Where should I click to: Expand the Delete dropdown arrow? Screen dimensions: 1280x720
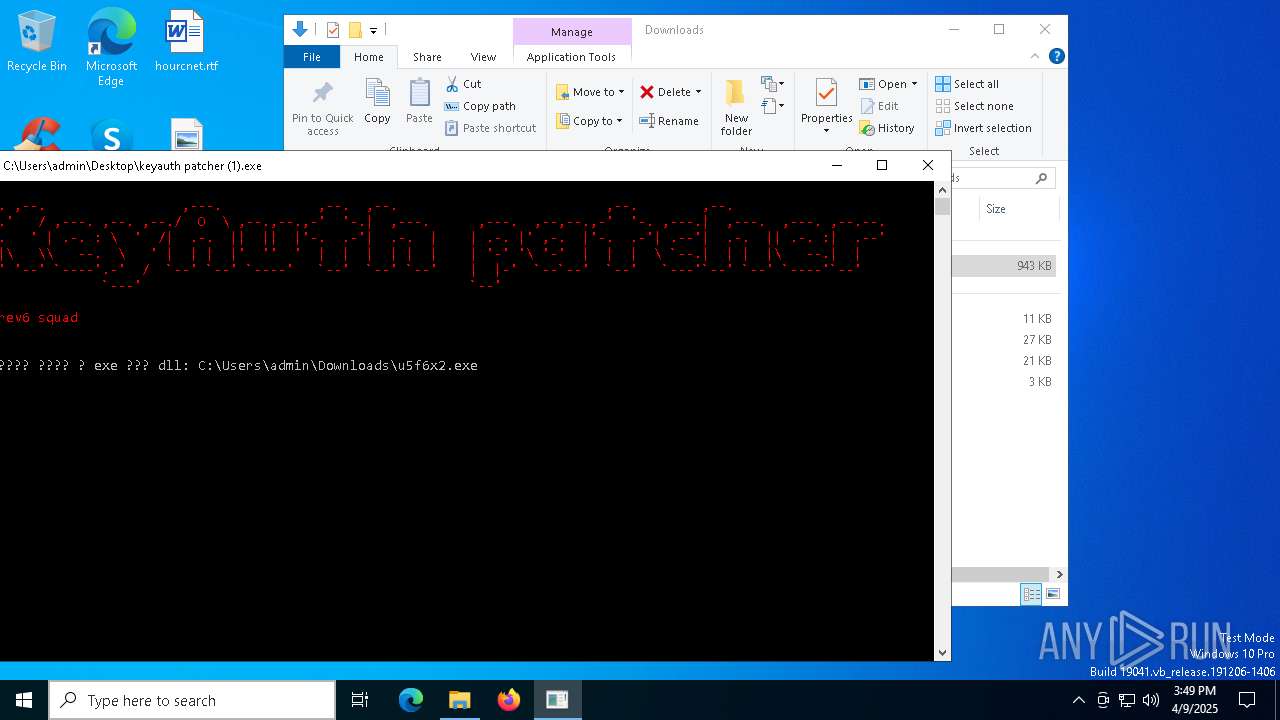tap(698, 92)
